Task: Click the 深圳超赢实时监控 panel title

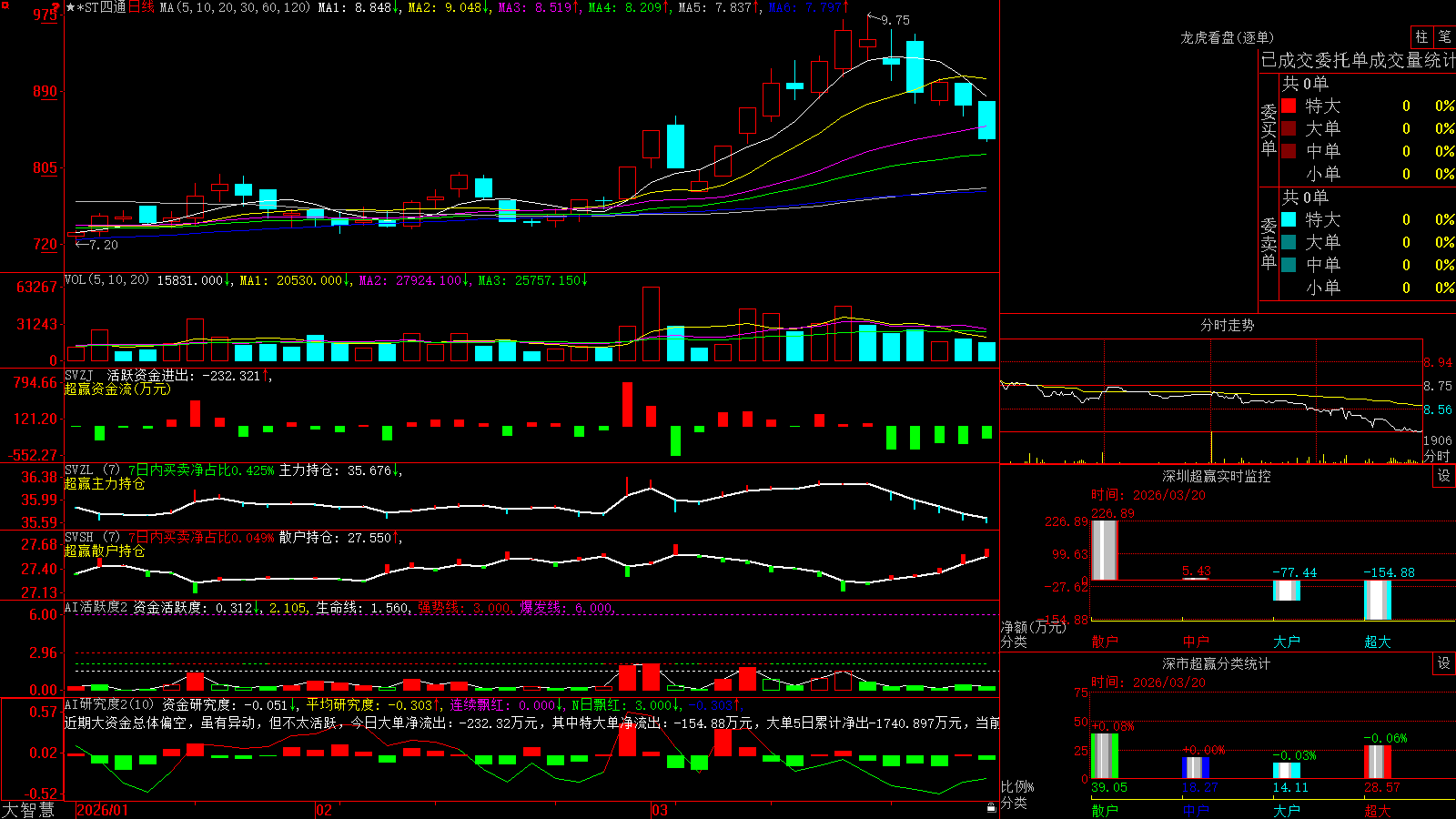Action: point(1216,476)
